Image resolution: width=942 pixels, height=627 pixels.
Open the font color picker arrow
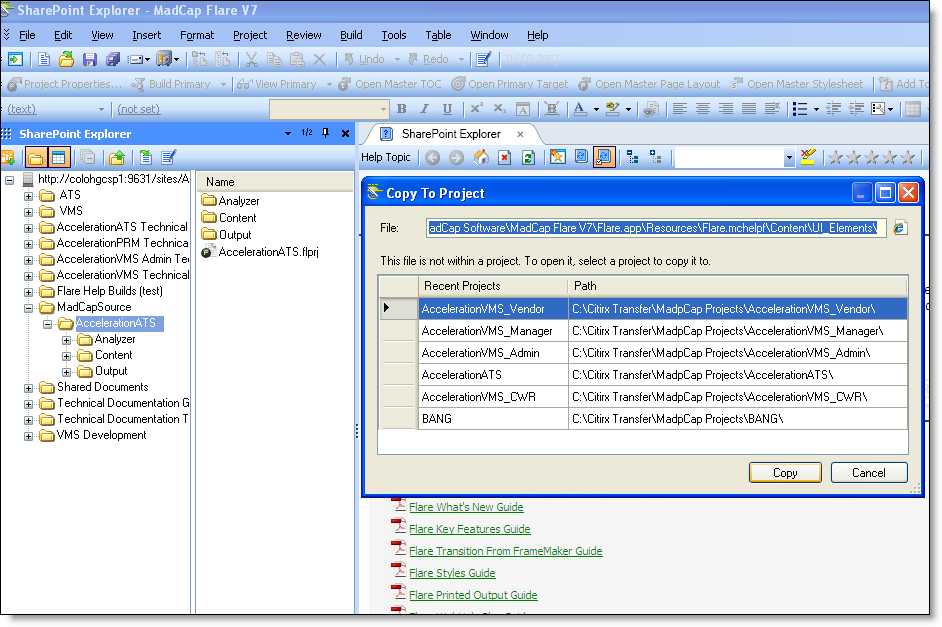(595, 109)
